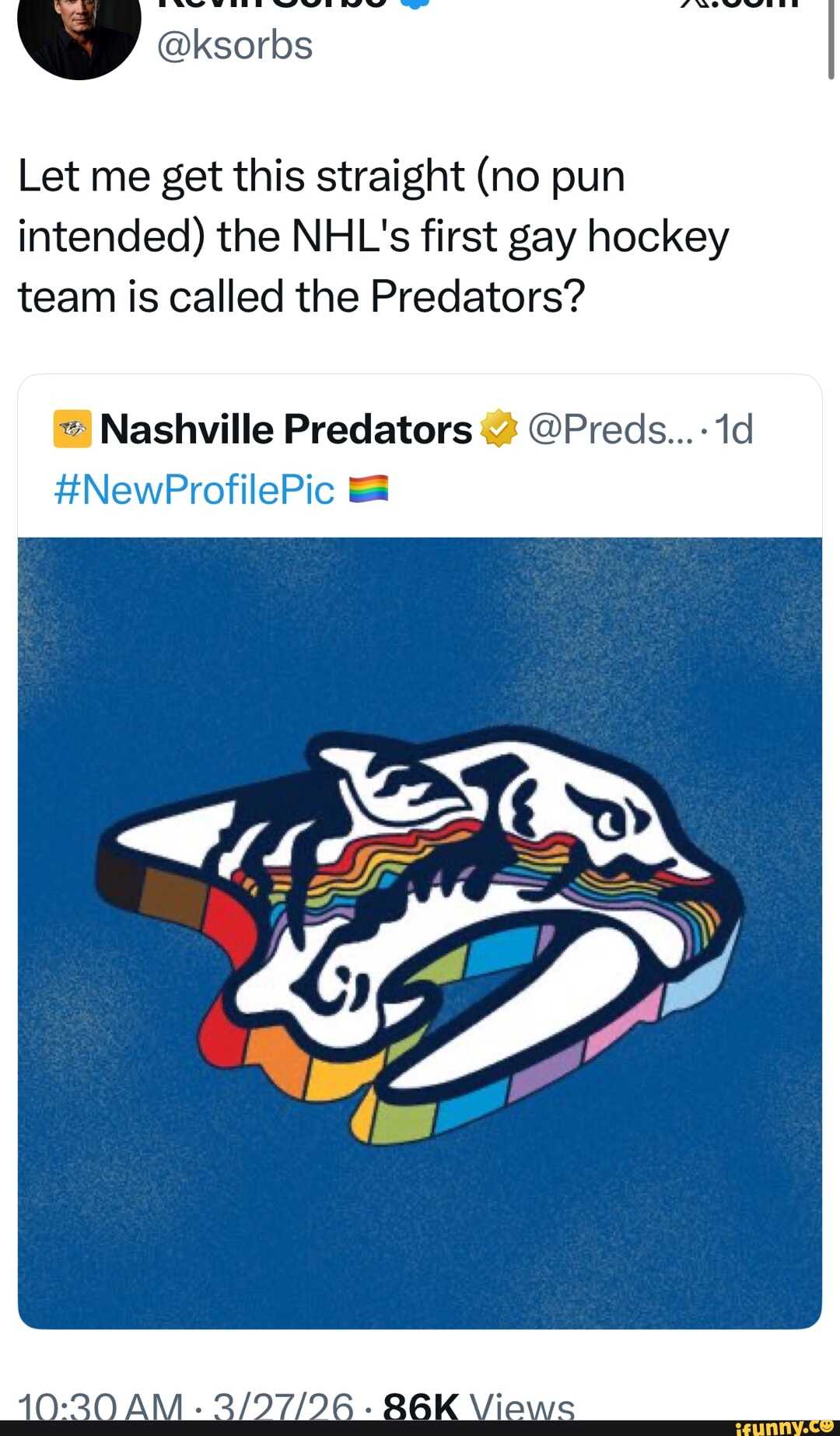Click the rainbow pride flag emoji

pyautogui.click(x=368, y=490)
